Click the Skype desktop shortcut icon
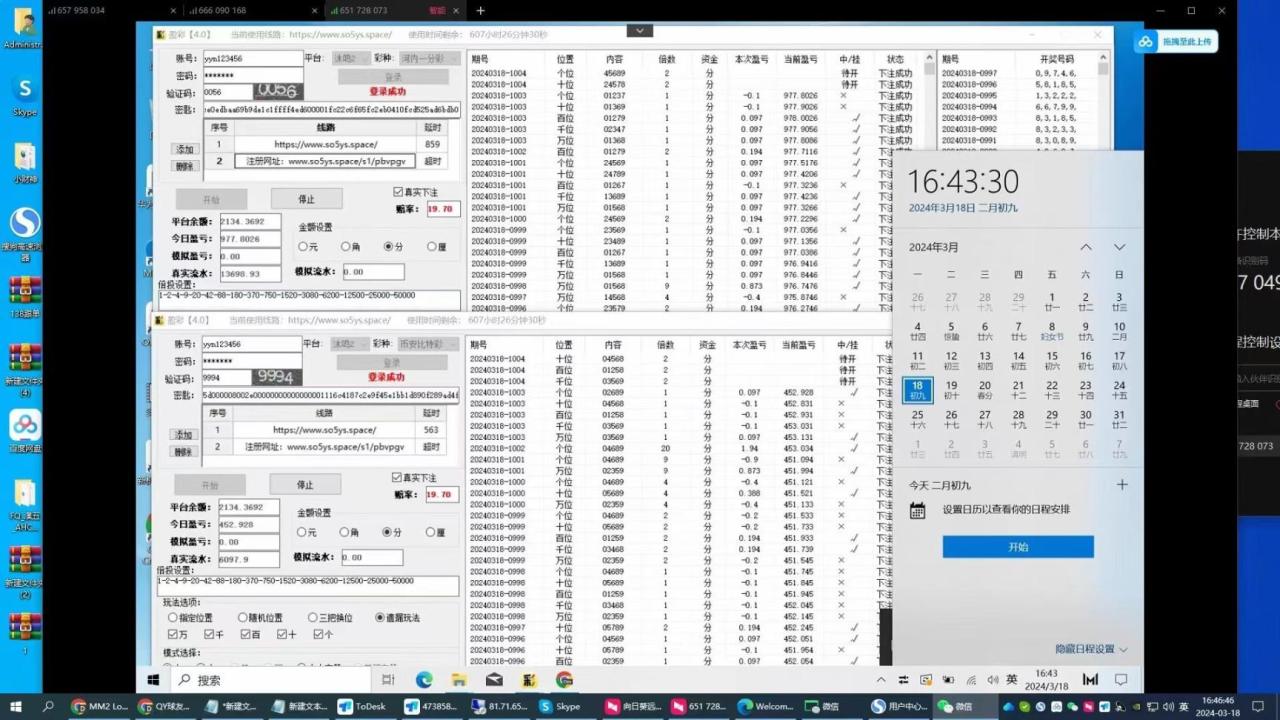Image resolution: width=1280 pixels, height=720 pixels. pos(25,90)
